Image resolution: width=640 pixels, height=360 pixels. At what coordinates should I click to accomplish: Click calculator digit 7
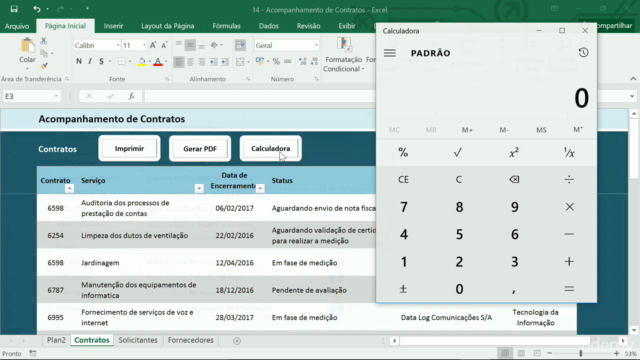pos(403,207)
